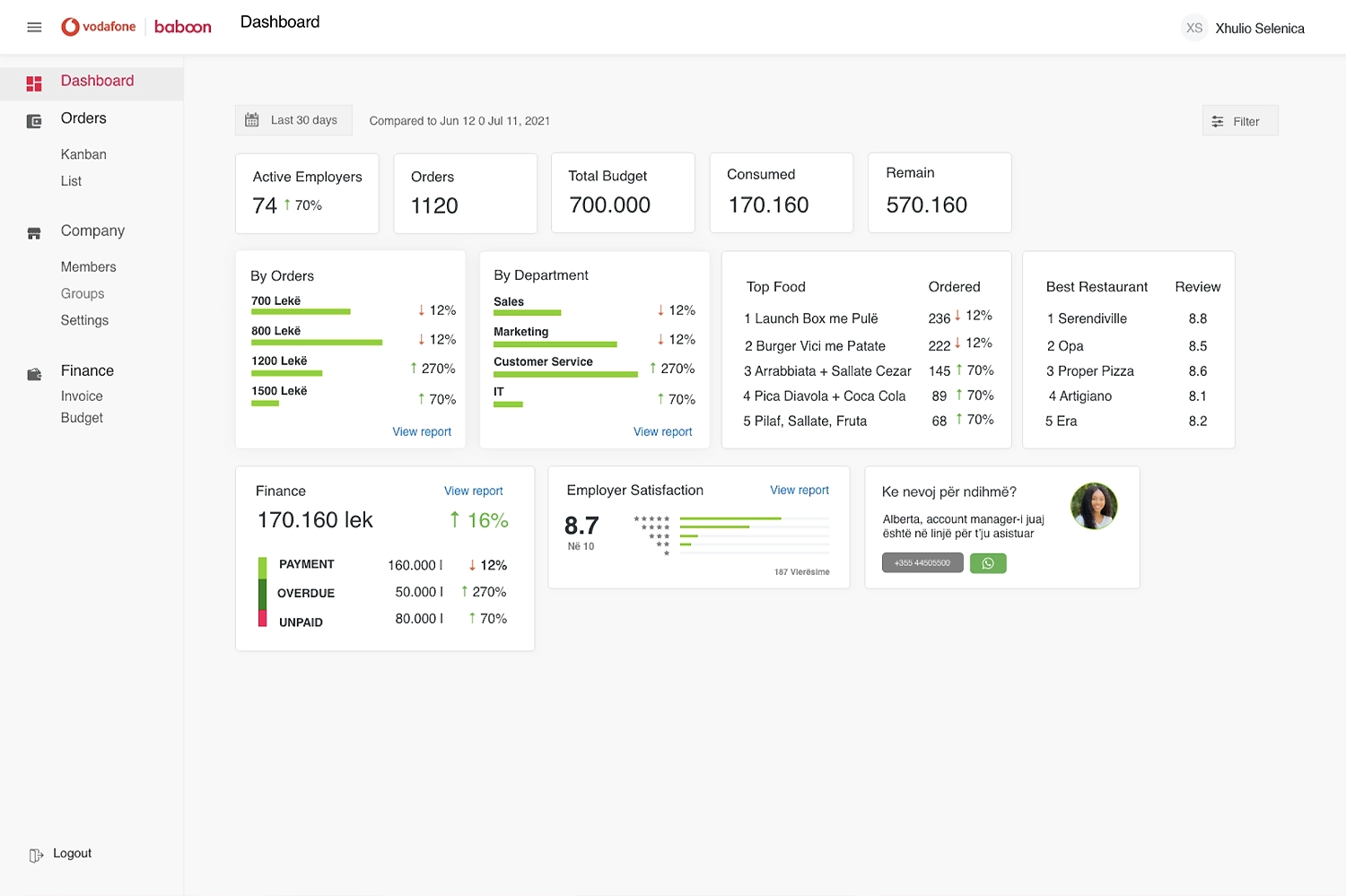Click Alberta's profile photo

point(1093,505)
